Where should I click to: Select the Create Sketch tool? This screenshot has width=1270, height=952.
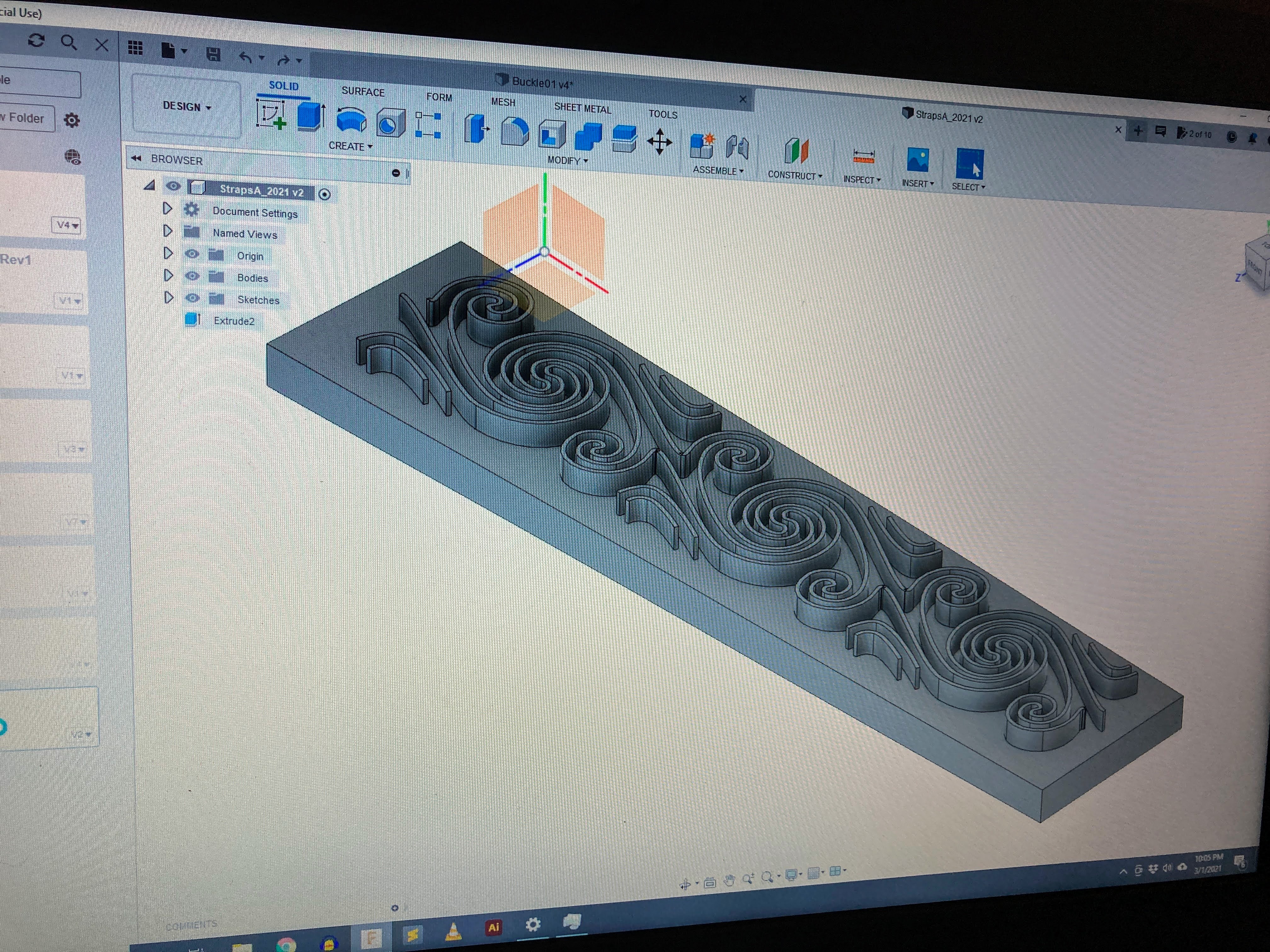click(x=271, y=115)
